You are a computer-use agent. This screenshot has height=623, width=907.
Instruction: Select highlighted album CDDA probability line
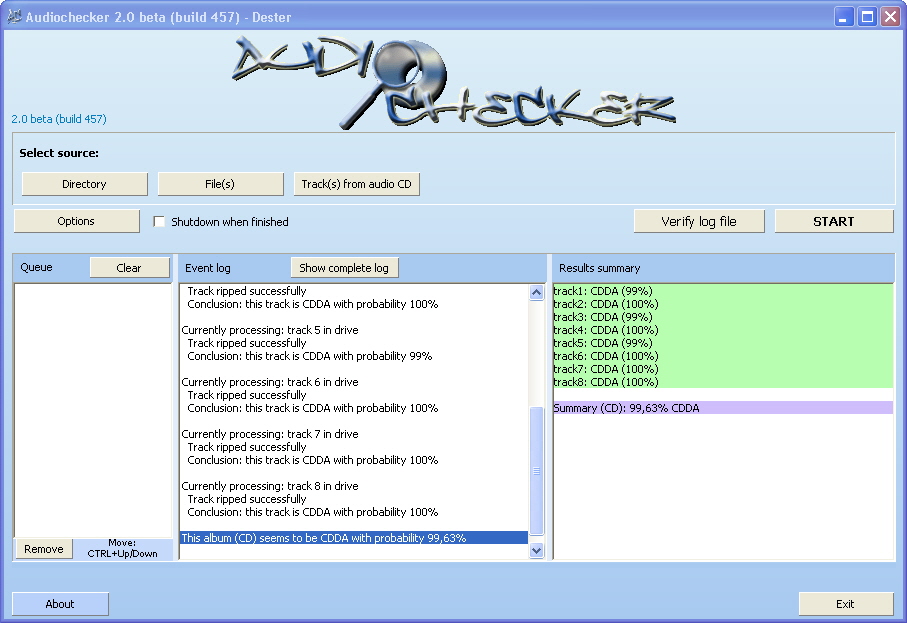point(353,538)
